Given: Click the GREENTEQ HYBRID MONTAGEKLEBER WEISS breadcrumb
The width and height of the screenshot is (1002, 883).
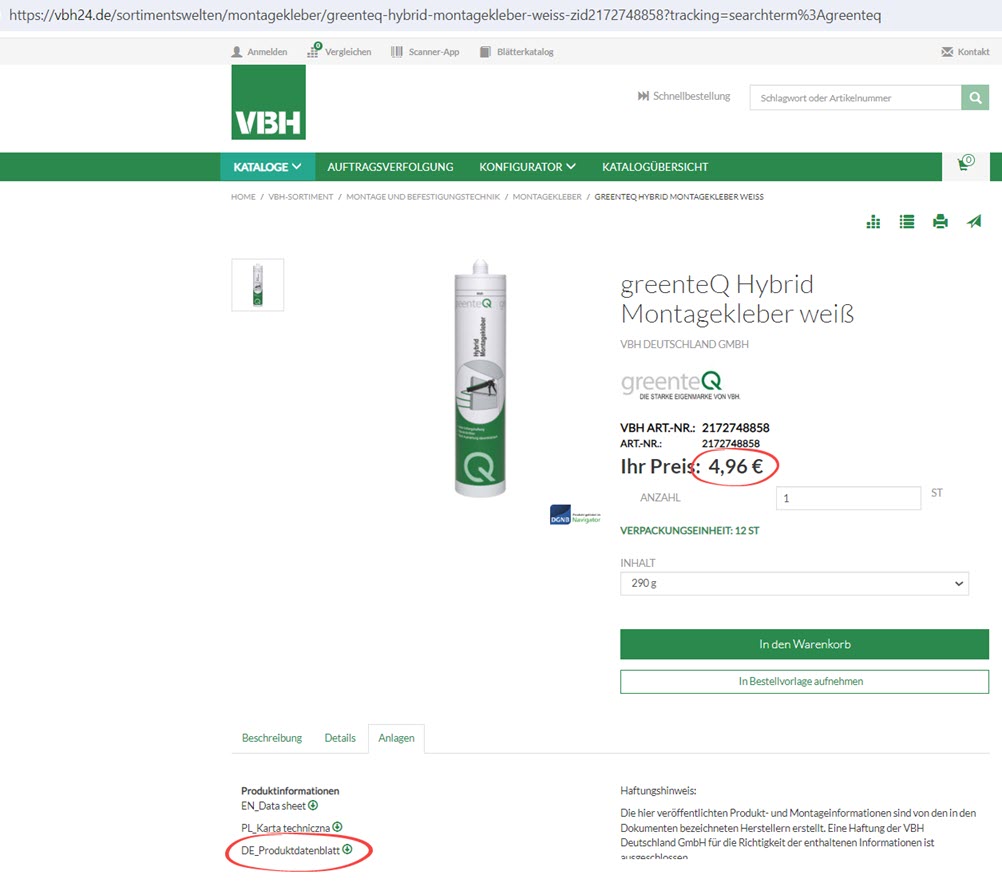Looking at the screenshot, I should click(679, 197).
